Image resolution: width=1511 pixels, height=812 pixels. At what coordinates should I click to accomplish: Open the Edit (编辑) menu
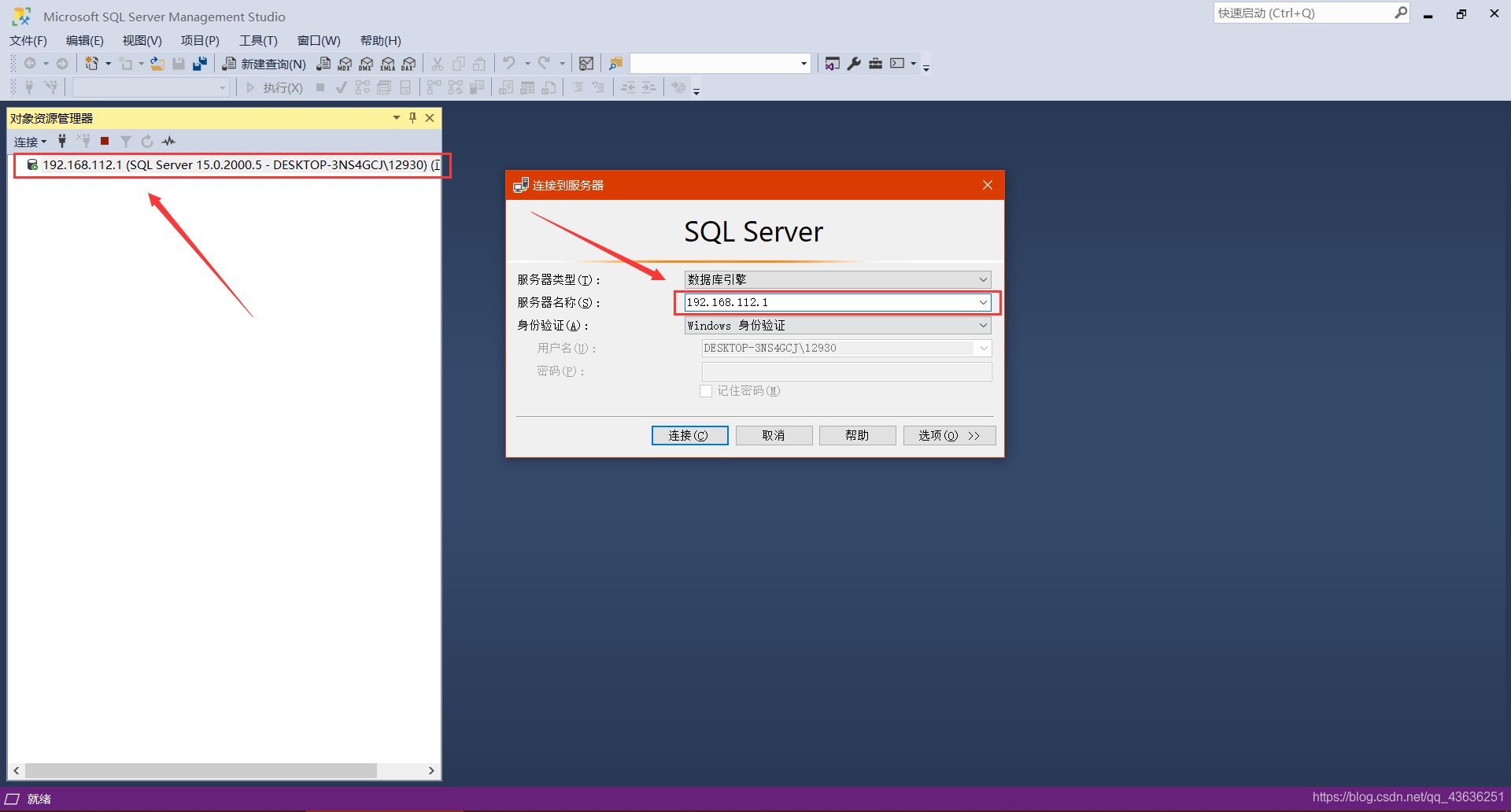[85, 41]
